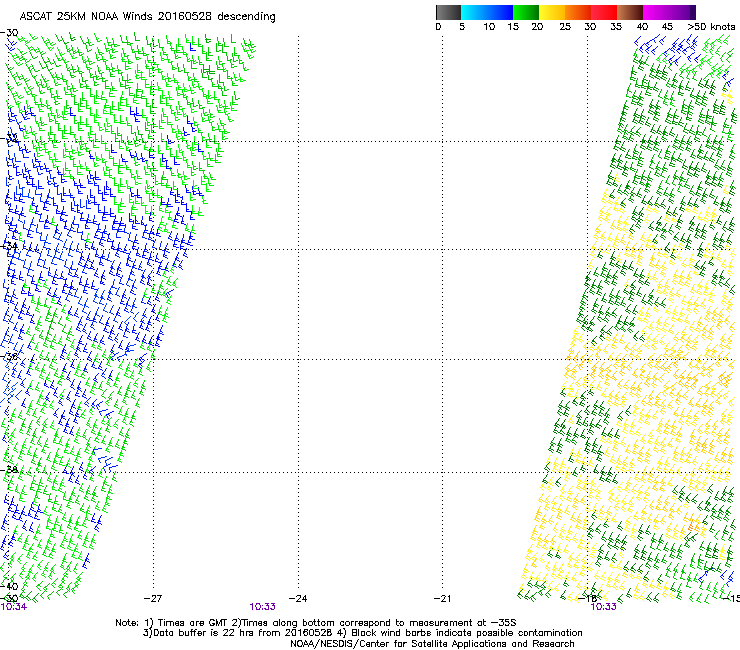Image resolution: width=740 pixels, height=650 pixels.
Task: Click the -24 longitude axis label
Action: (298, 599)
